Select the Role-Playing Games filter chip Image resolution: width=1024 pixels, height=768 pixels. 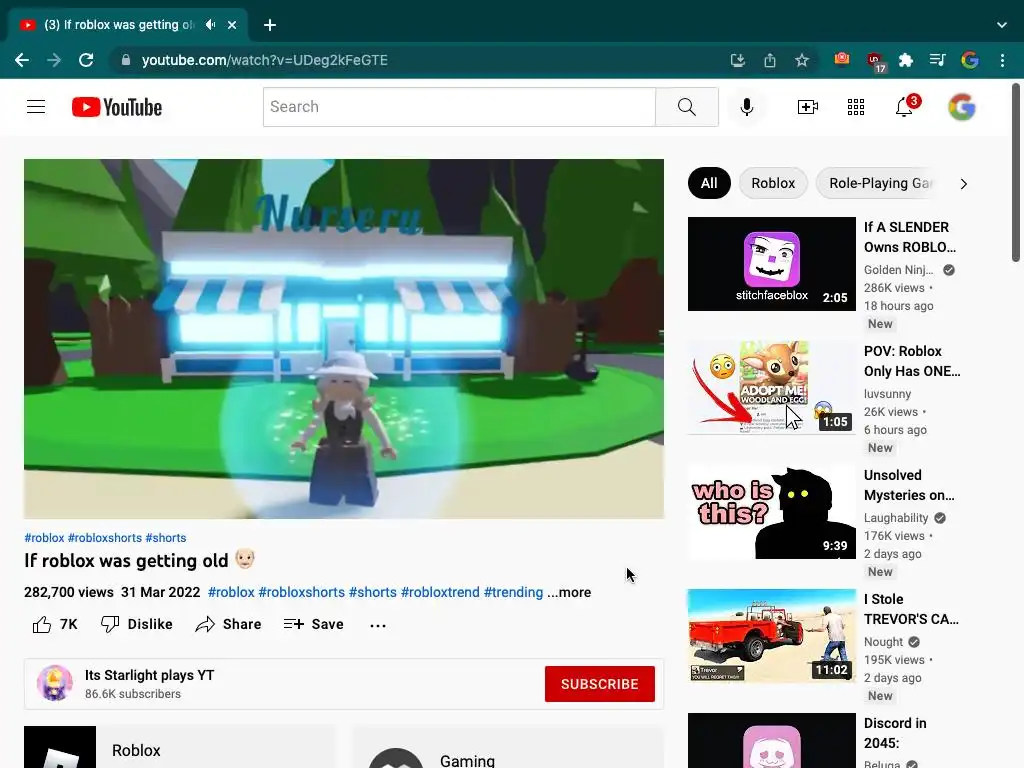coord(878,184)
